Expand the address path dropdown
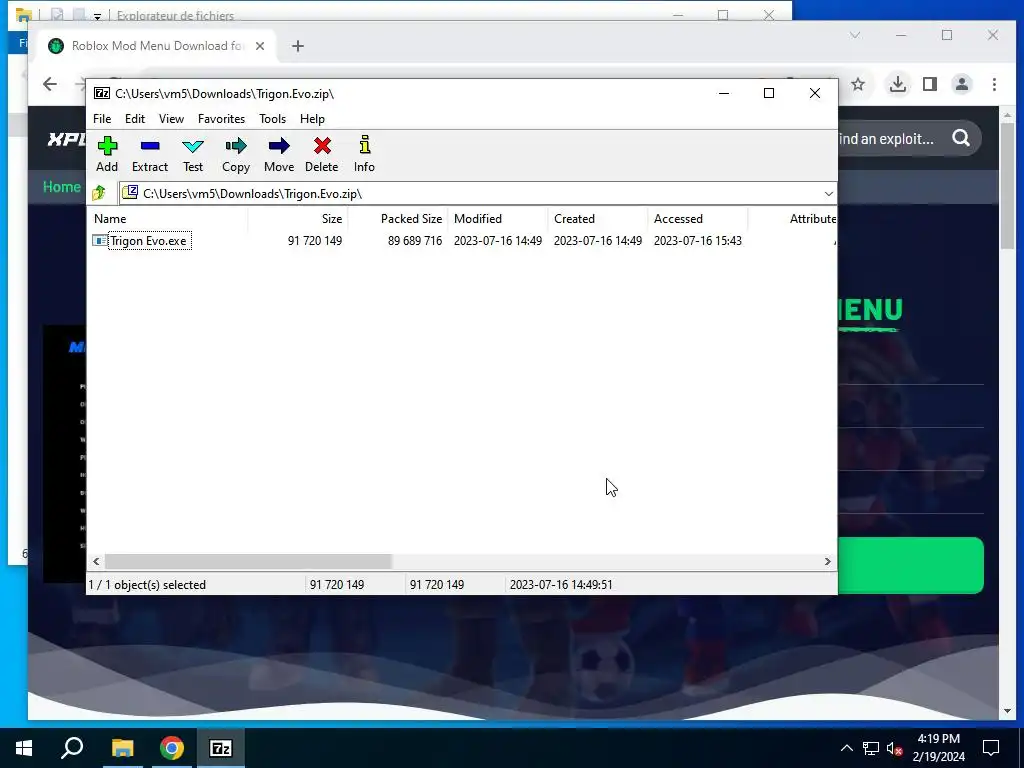1024x768 pixels. coord(828,193)
